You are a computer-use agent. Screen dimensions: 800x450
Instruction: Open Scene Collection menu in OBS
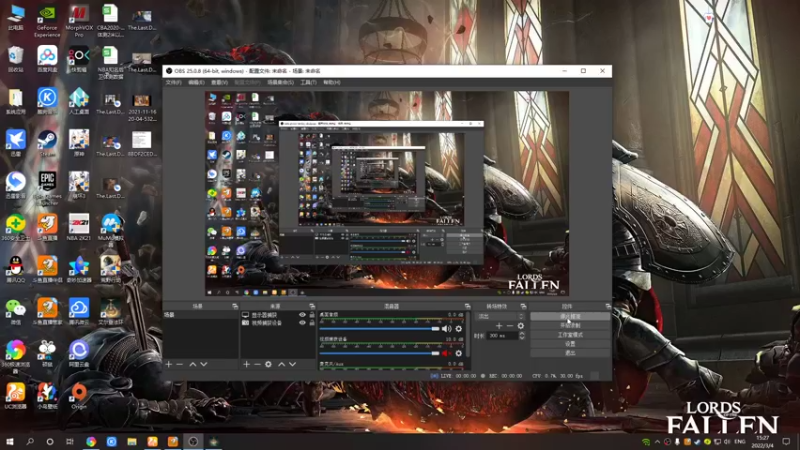(x=280, y=82)
